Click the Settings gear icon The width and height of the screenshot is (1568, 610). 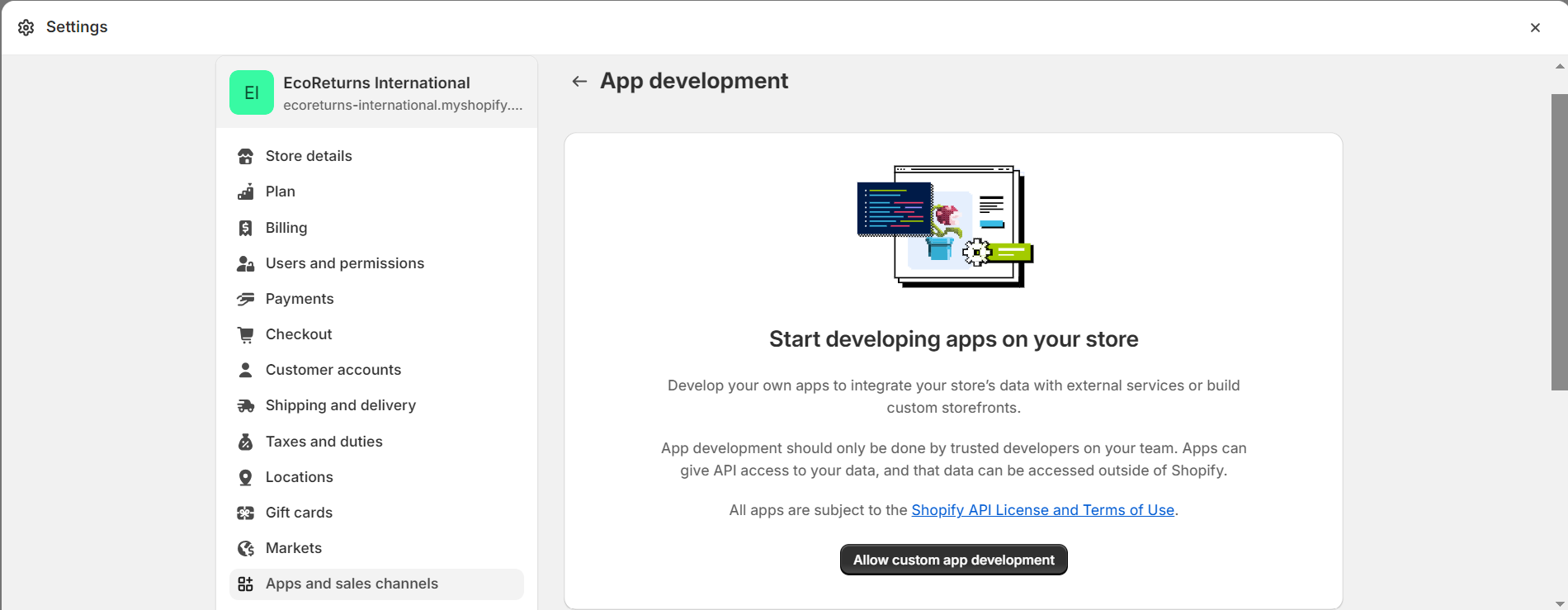(x=26, y=27)
